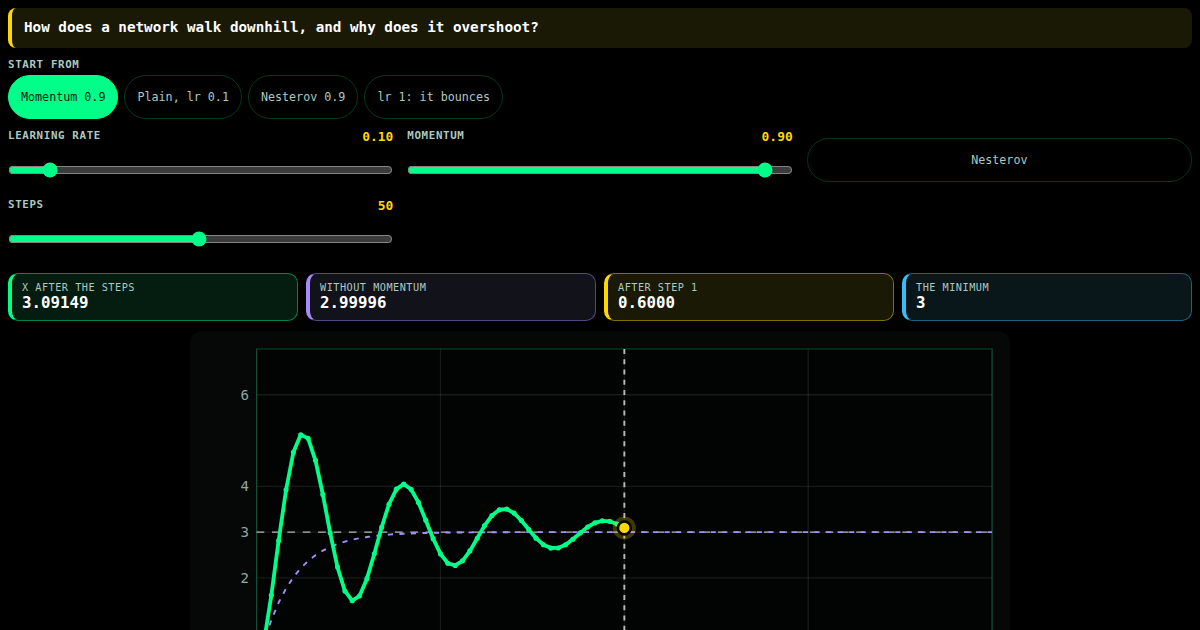Screen dimensions: 1200x630
Task: Click the WITHOUT MOMENTUM value card
Action: click(x=451, y=297)
